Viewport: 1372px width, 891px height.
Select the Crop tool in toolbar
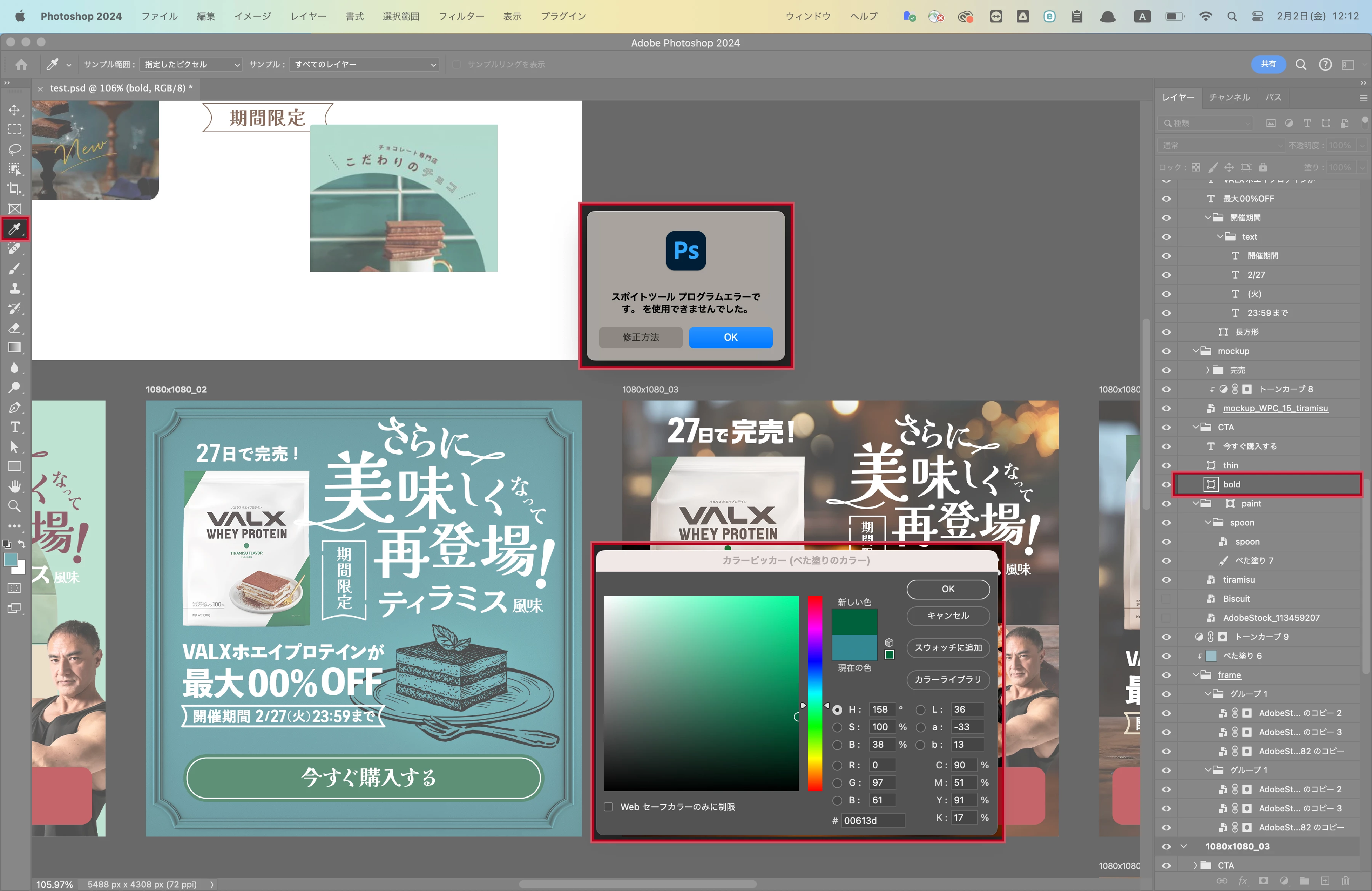(14, 189)
